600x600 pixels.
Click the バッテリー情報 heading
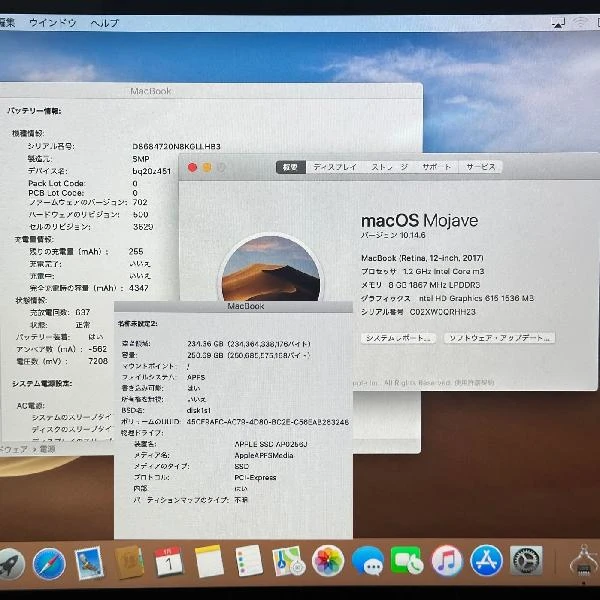[x=34, y=111]
